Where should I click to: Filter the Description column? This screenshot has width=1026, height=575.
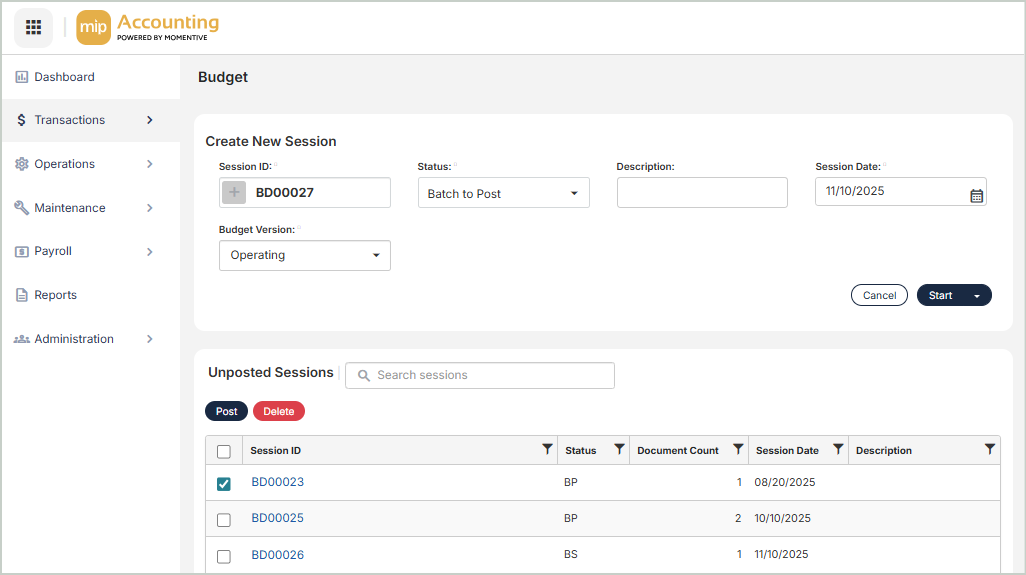[x=989, y=450]
